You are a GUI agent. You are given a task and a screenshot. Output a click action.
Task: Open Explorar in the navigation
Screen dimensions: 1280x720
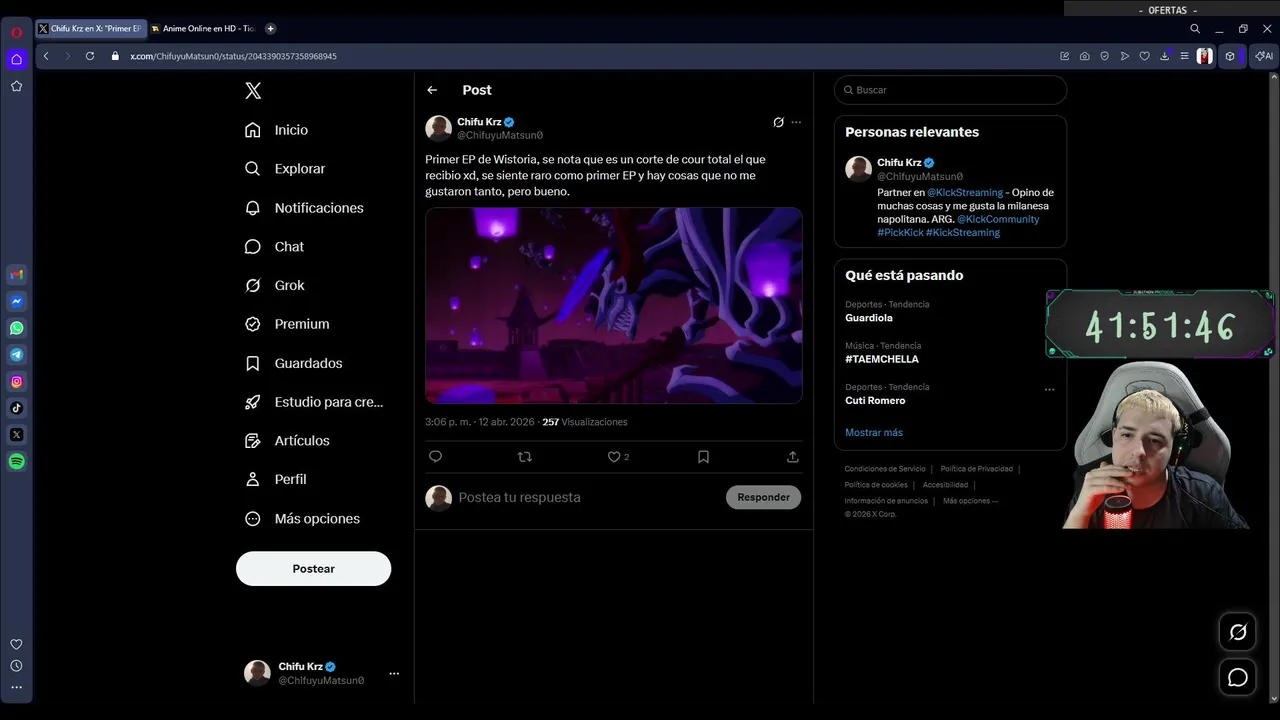286,169
